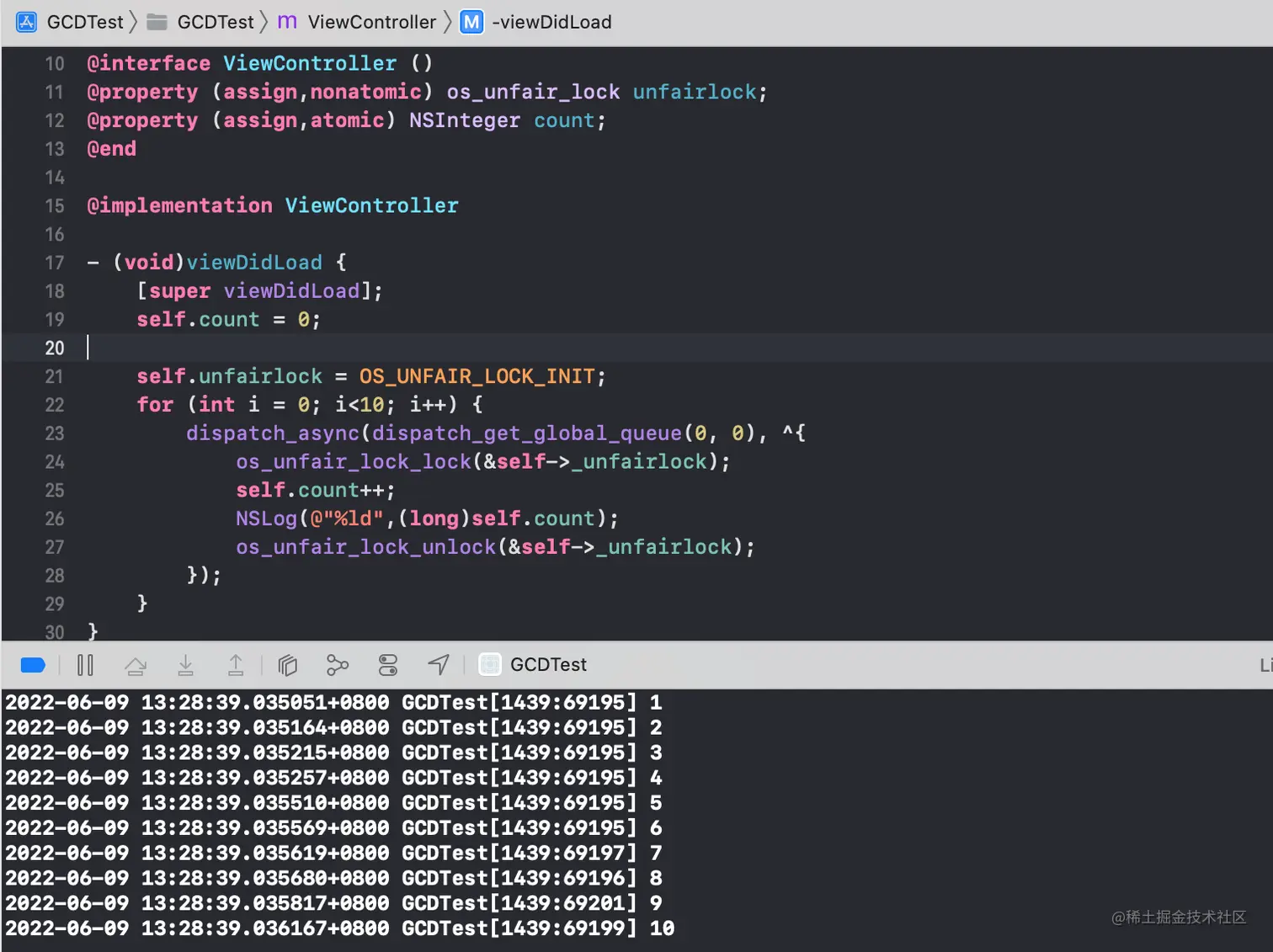Click @implementation keyword on line 15
1273x952 pixels.
point(180,205)
